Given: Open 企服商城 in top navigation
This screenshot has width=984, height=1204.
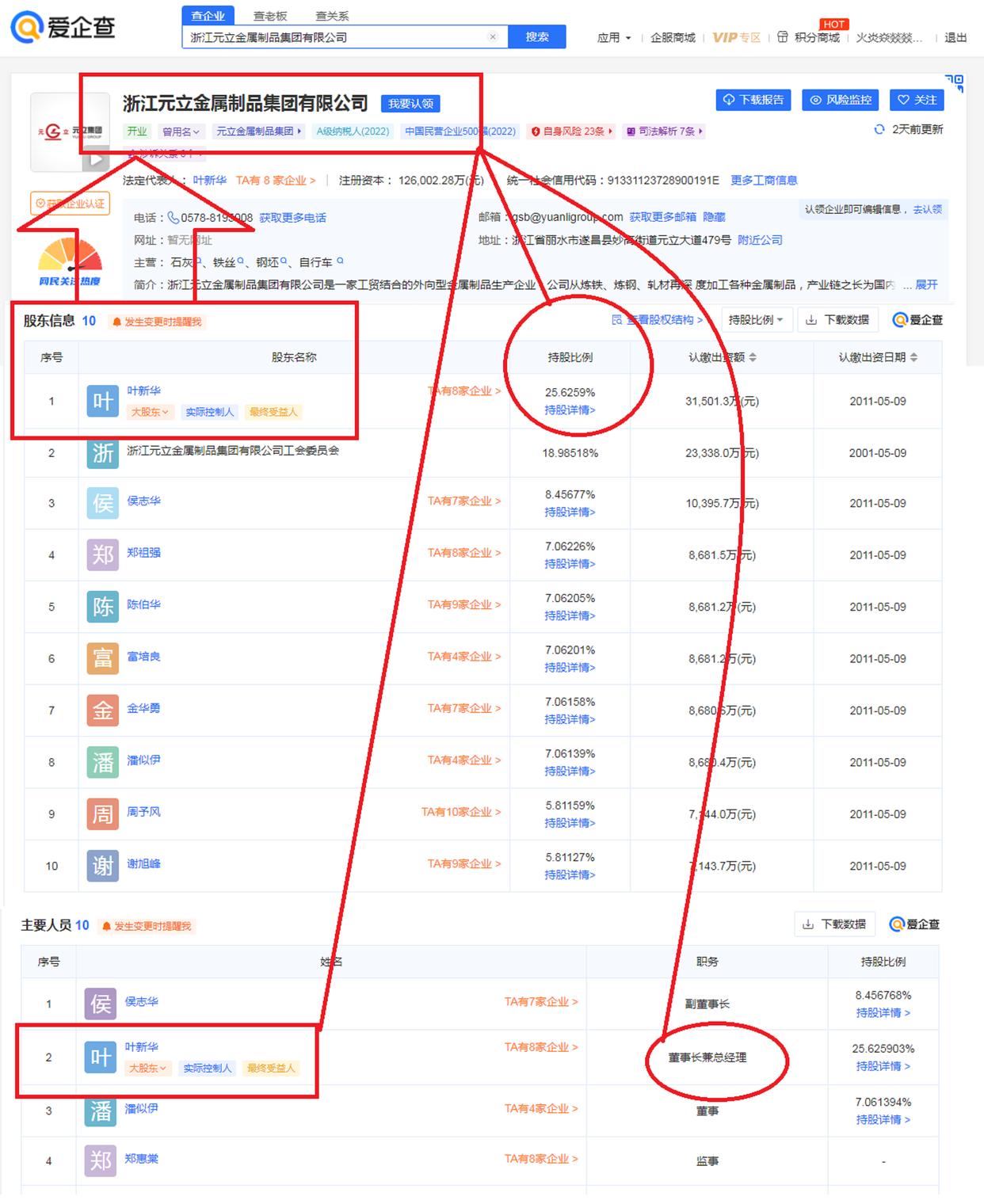Looking at the screenshot, I should click(x=673, y=37).
